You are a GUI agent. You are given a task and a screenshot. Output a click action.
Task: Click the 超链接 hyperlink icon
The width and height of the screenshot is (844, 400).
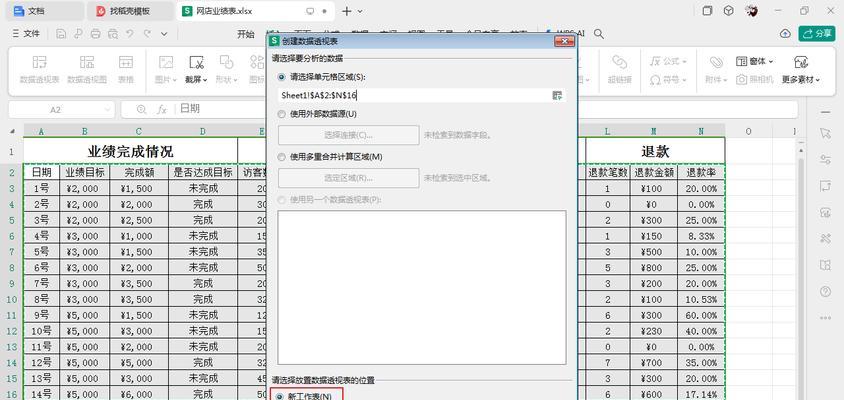click(620, 62)
